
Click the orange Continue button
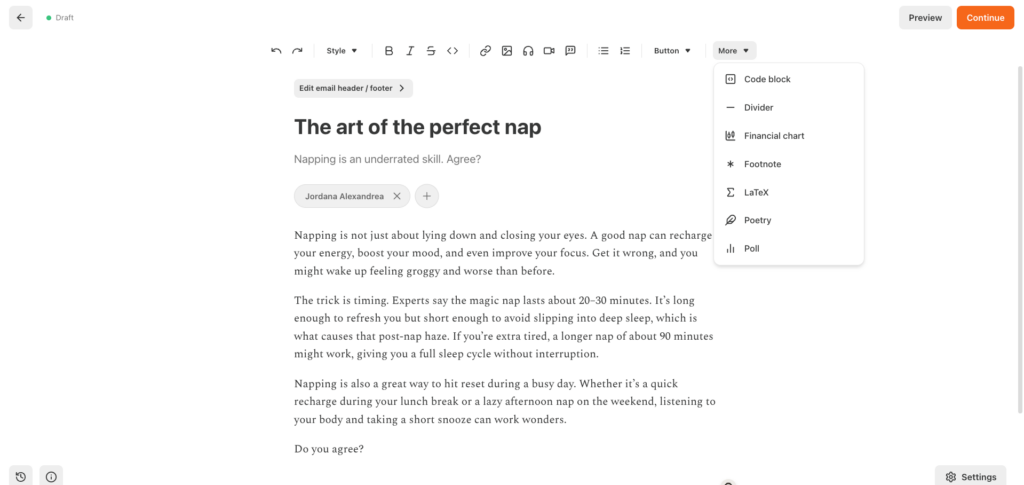tap(985, 18)
